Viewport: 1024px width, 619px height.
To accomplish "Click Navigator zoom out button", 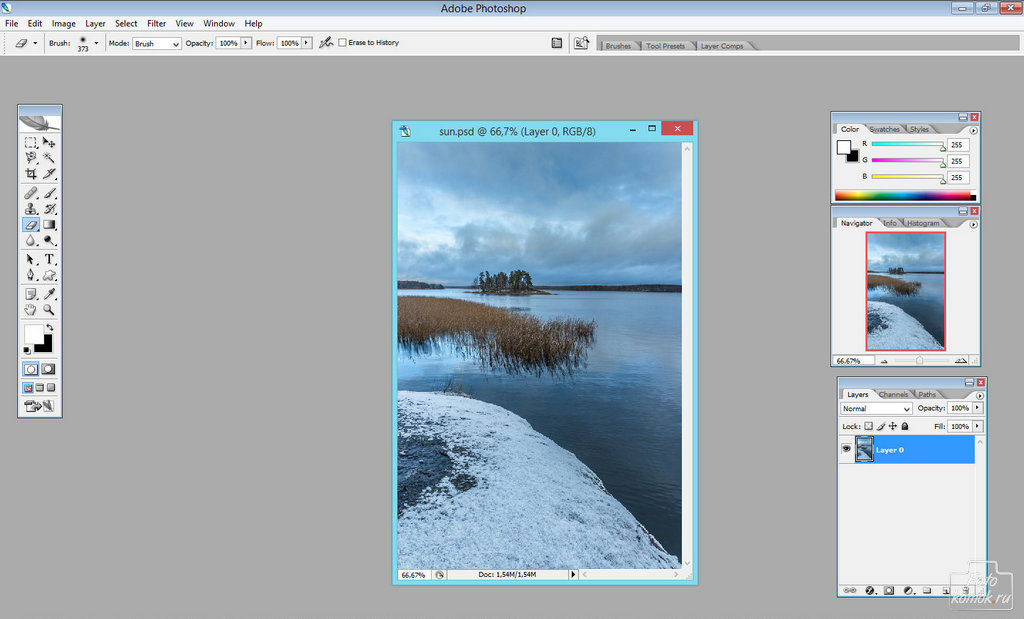I will pos(884,360).
